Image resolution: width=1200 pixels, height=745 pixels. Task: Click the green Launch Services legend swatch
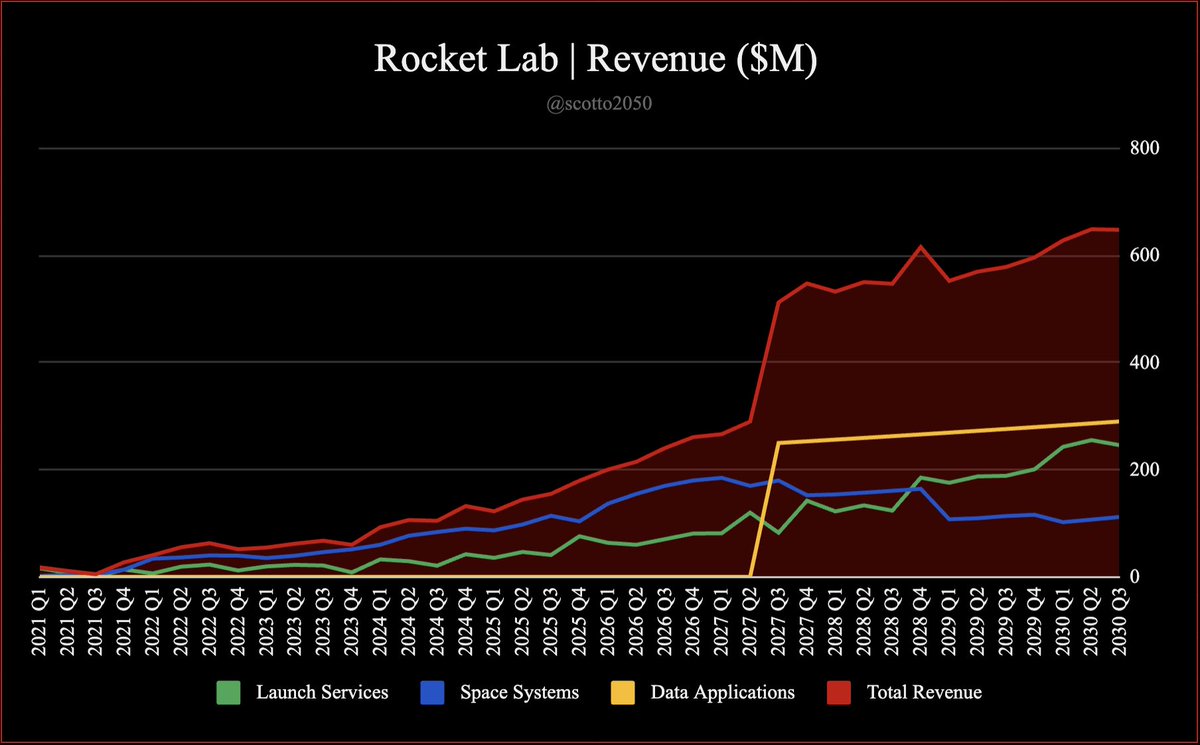(x=229, y=691)
